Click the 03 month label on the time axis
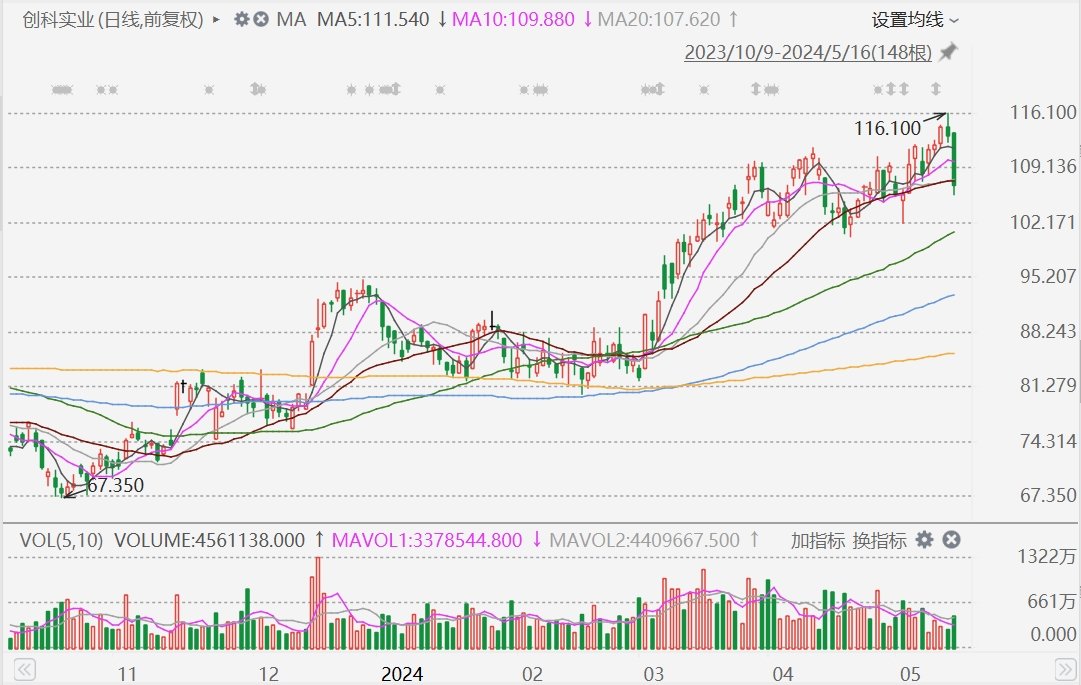Image resolution: width=1081 pixels, height=685 pixels. (x=654, y=673)
